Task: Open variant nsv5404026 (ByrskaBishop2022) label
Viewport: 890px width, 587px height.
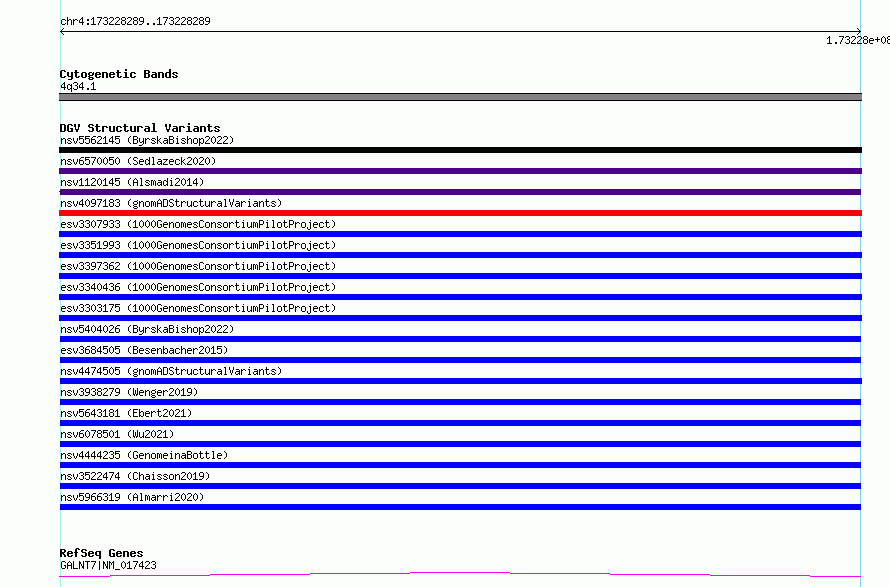Action: 147,329
